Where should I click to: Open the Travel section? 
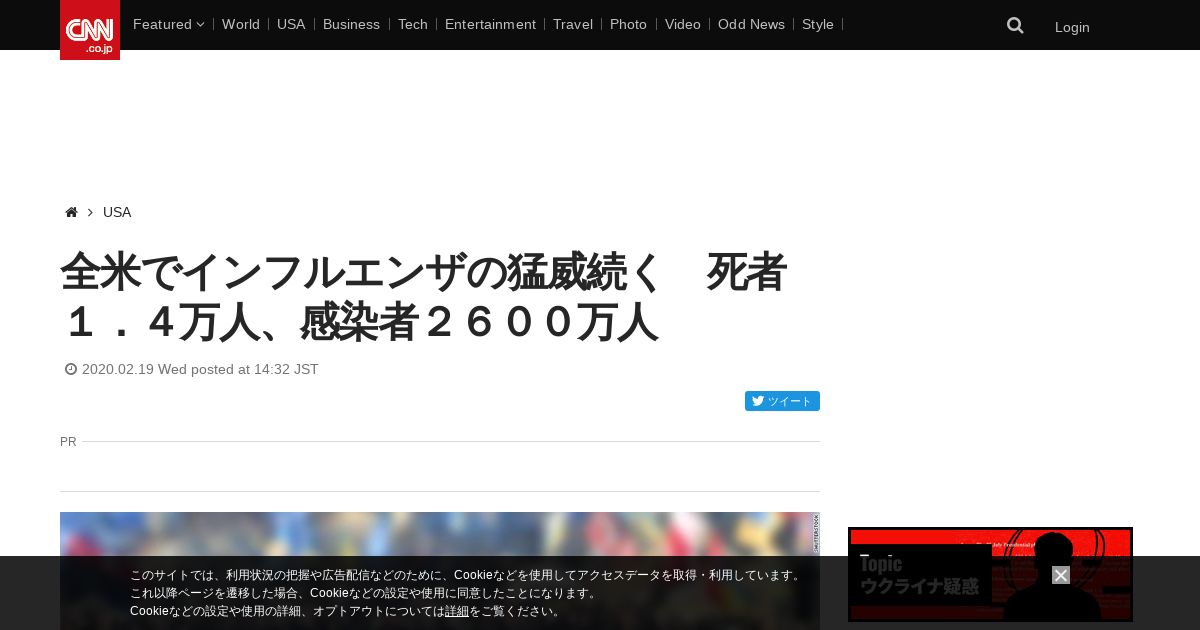pyautogui.click(x=573, y=24)
